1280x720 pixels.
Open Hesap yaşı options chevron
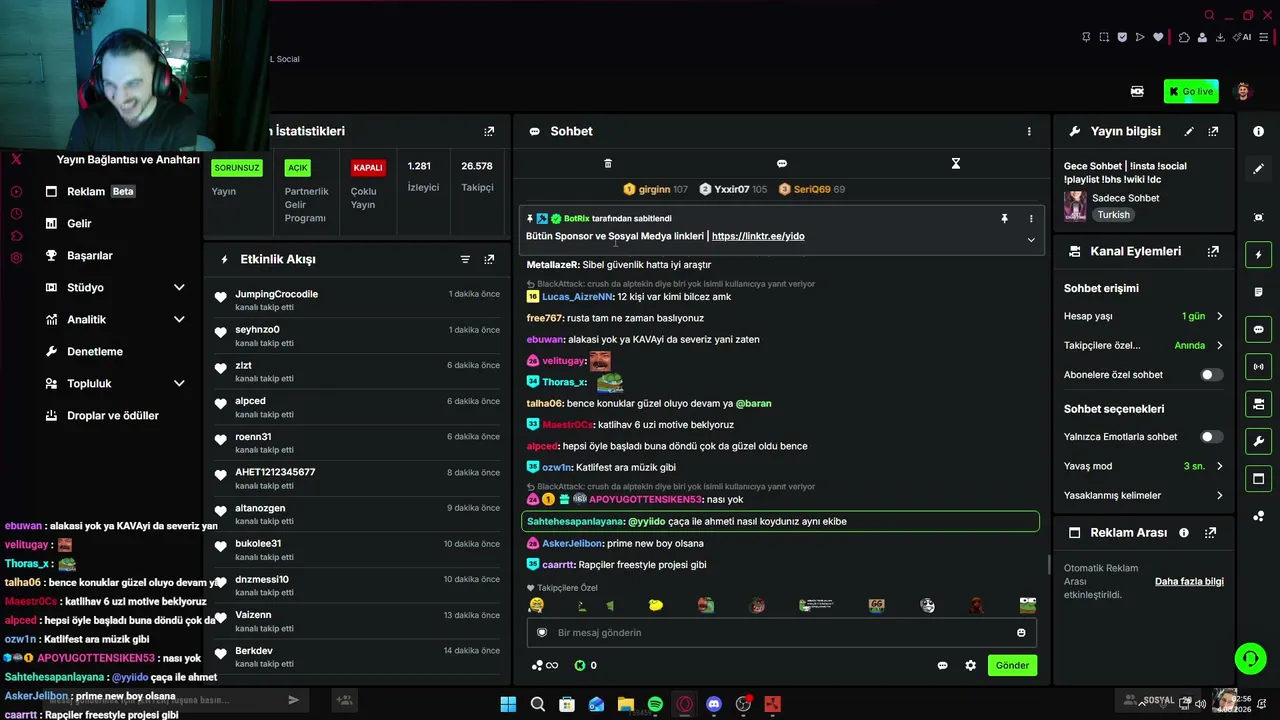[1219, 316]
